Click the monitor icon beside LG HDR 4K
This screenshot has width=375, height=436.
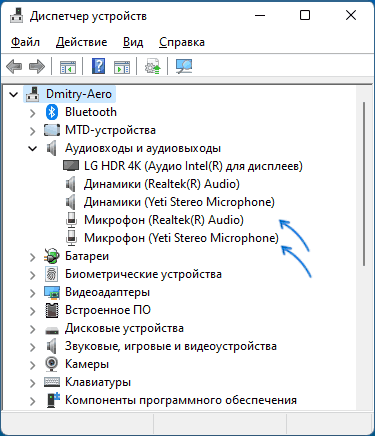pos(71,166)
